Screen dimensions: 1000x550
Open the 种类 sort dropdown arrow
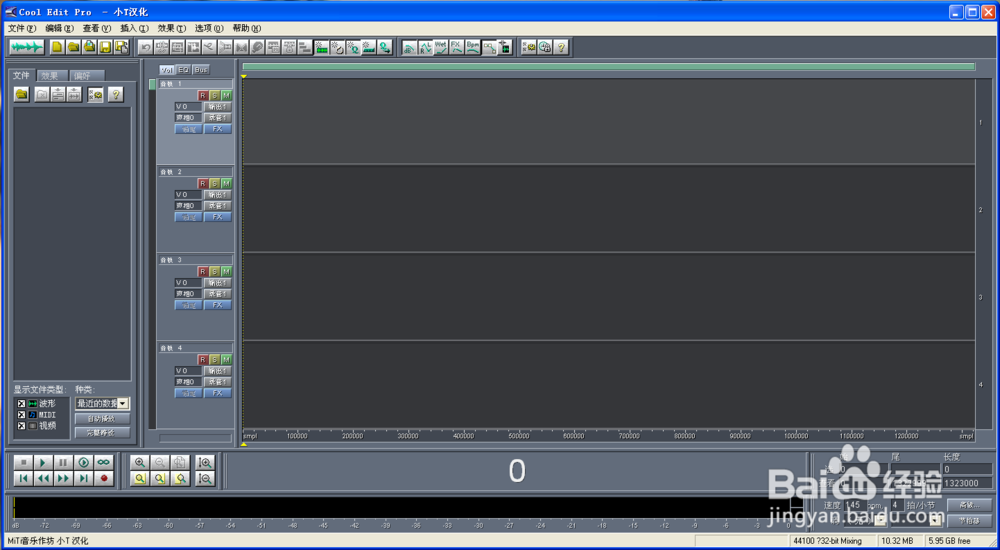(x=123, y=403)
